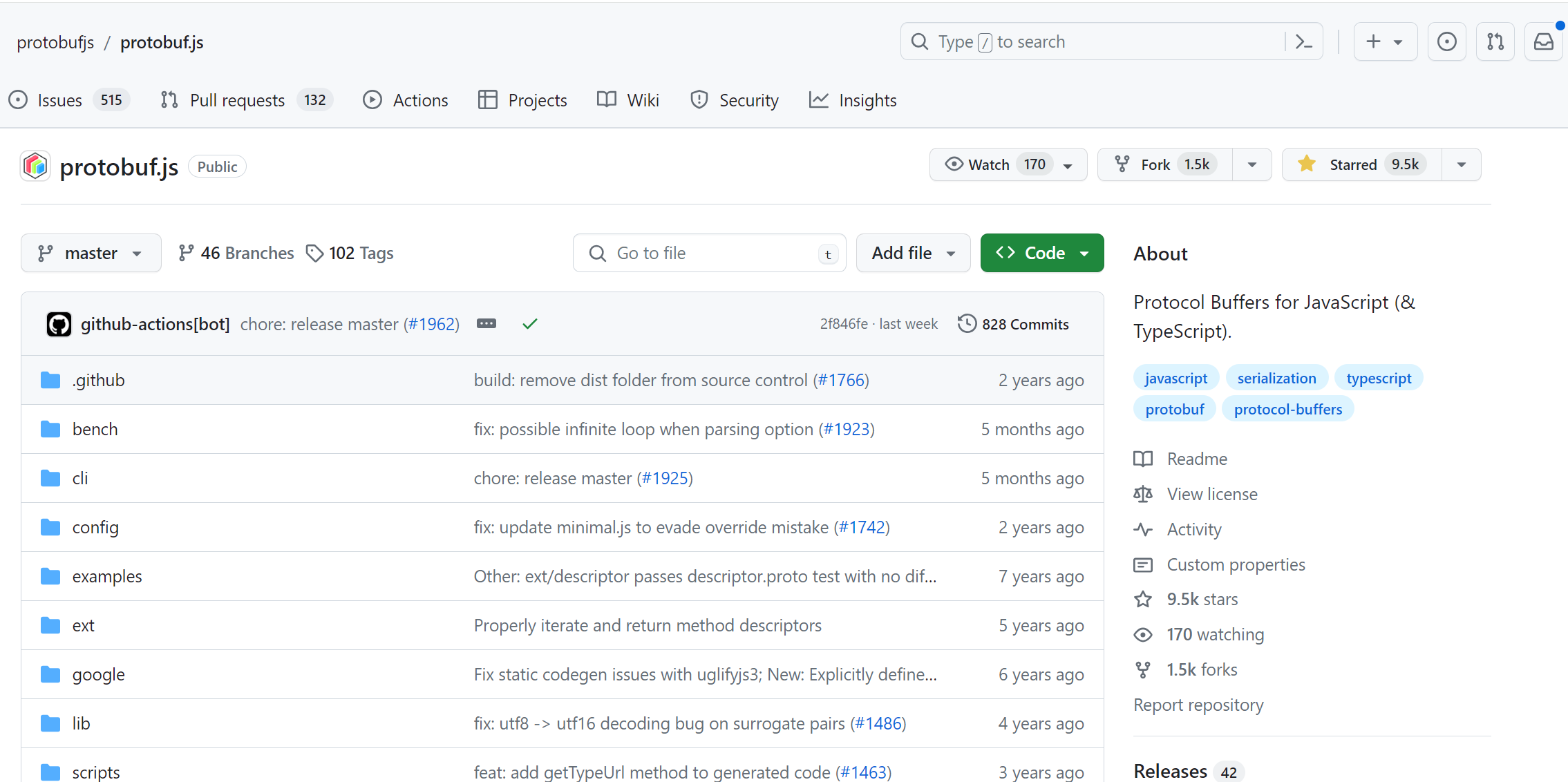
Task: Click the protobuf.js repository avatar logo
Action: [35, 166]
